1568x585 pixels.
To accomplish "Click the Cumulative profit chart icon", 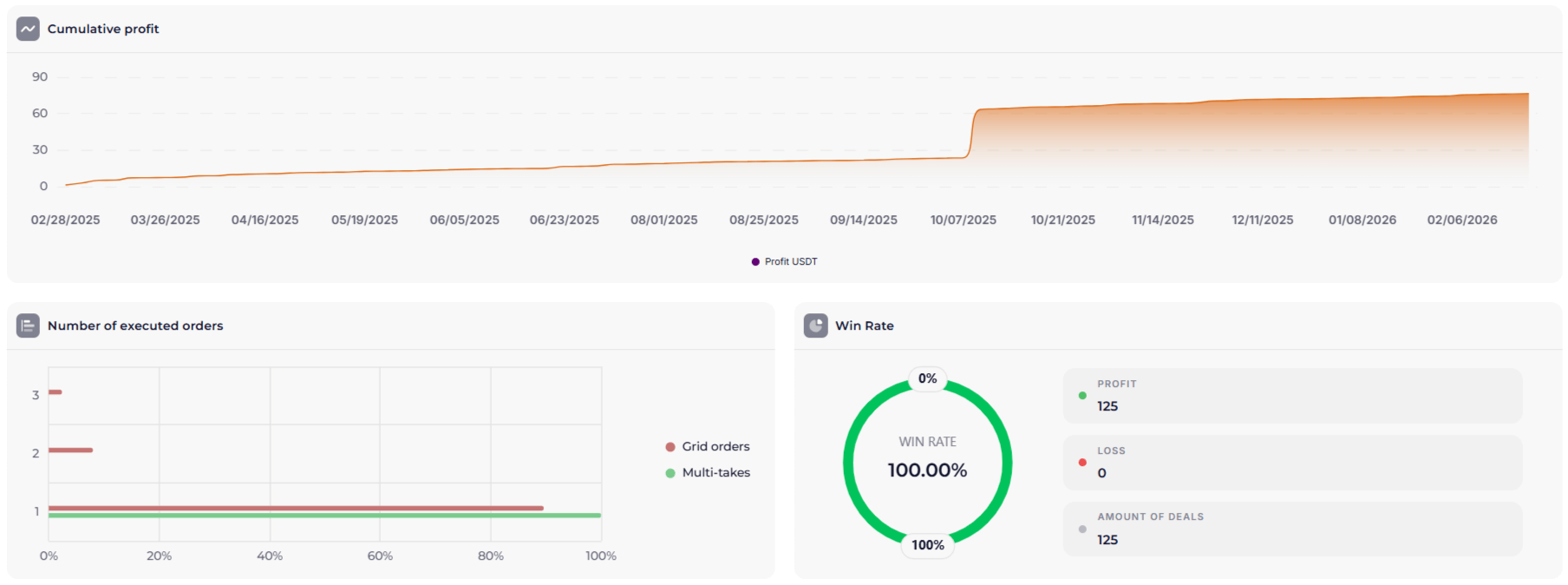I will (28, 29).
